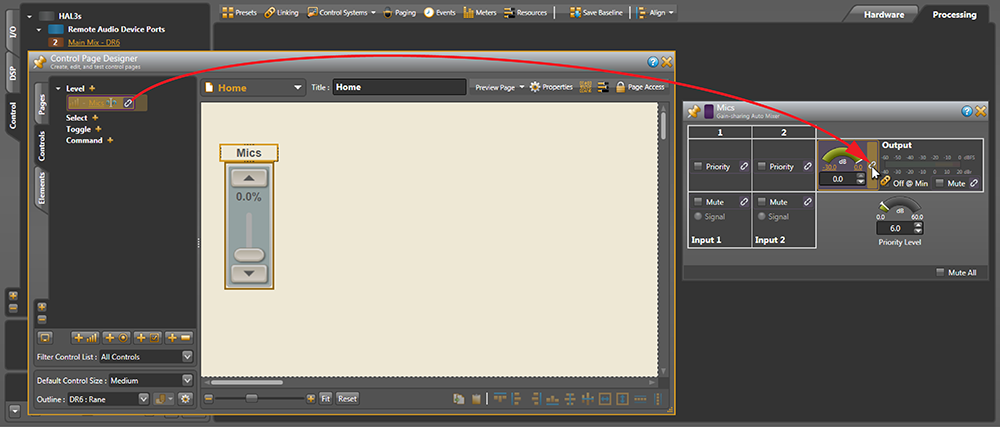1000x427 pixels.
Task: Click add command control plus-minus button
Action: click(x=179, y=338)
